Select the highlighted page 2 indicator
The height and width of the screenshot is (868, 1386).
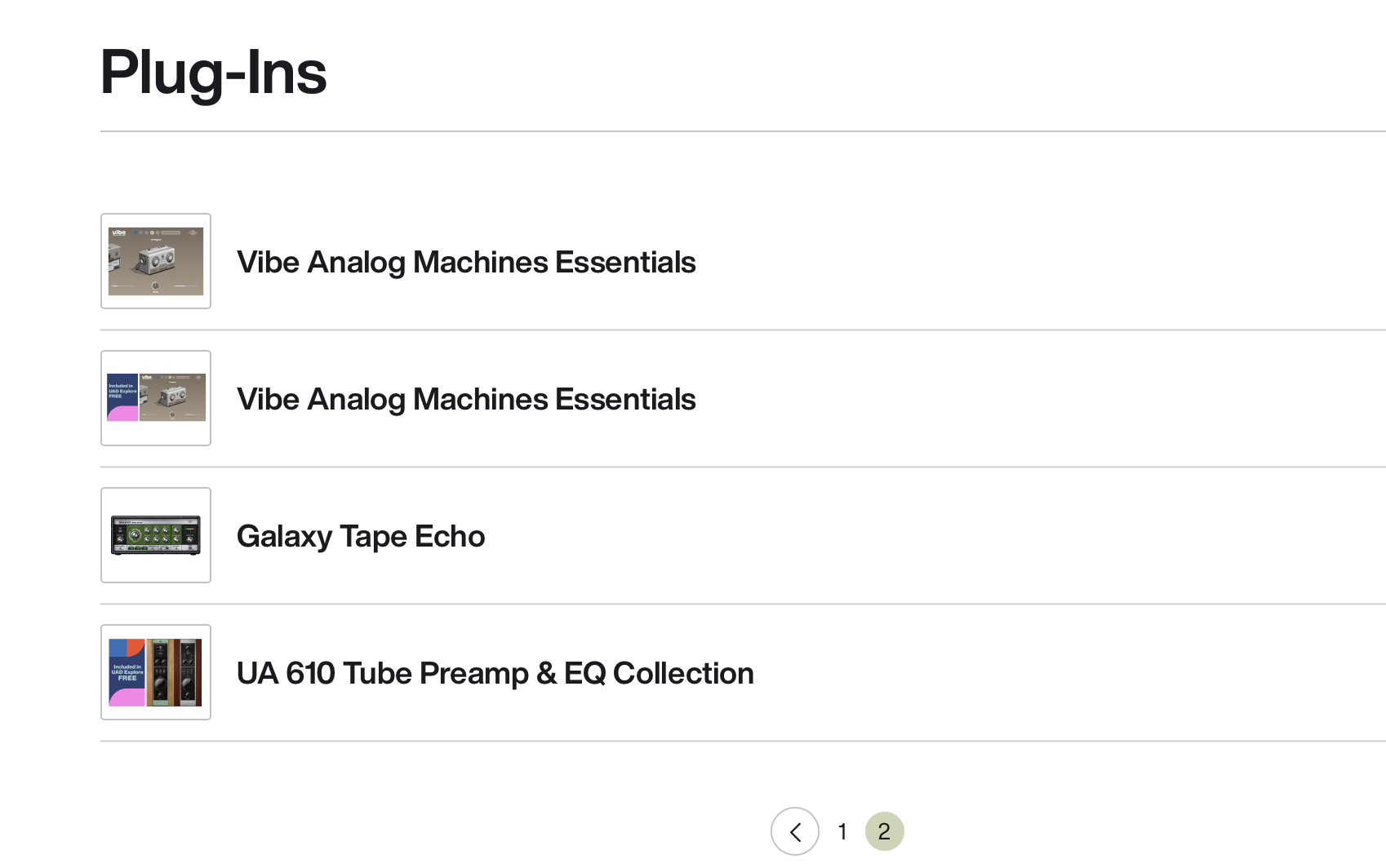pos(884,831)
